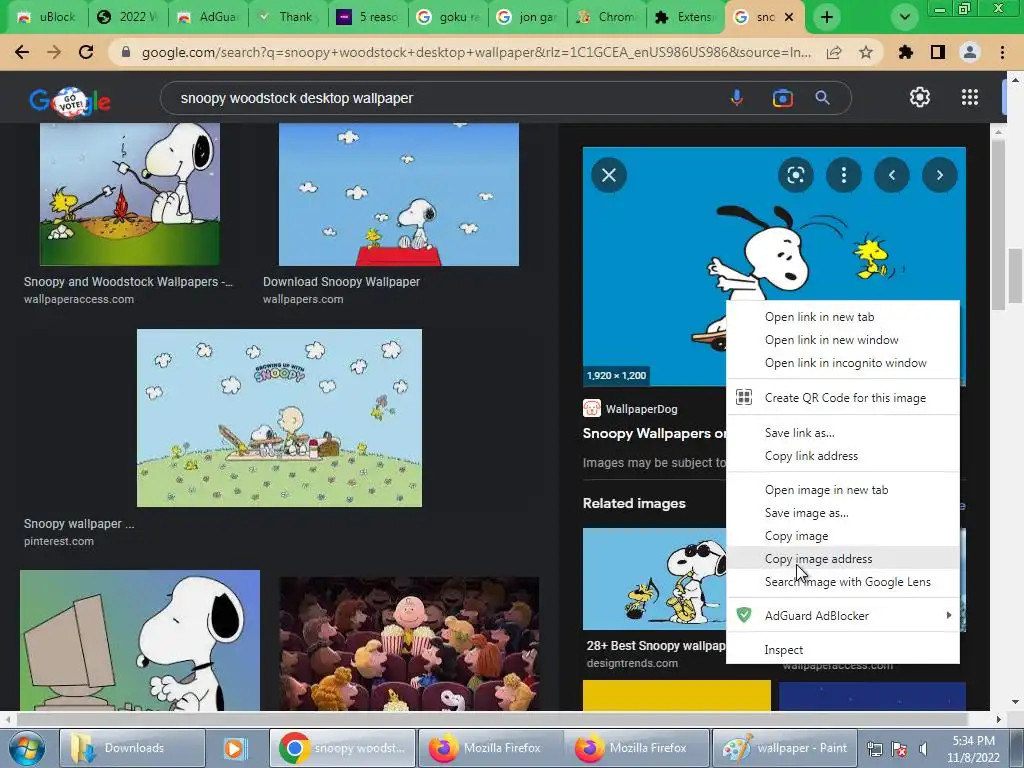
Task: Share this page via the address bar icon
Action: point(834,53)
